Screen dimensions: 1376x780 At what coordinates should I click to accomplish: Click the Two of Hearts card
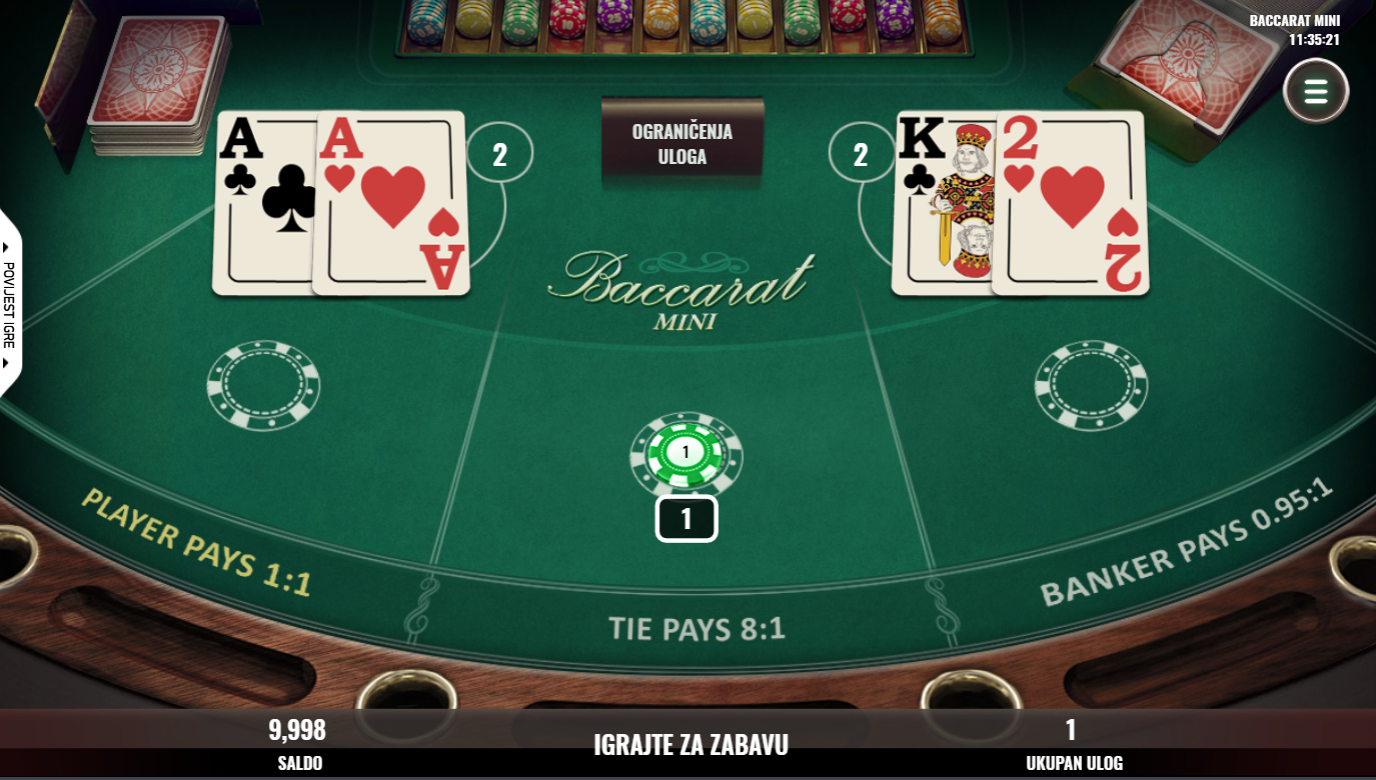[x=1070, y=203]
